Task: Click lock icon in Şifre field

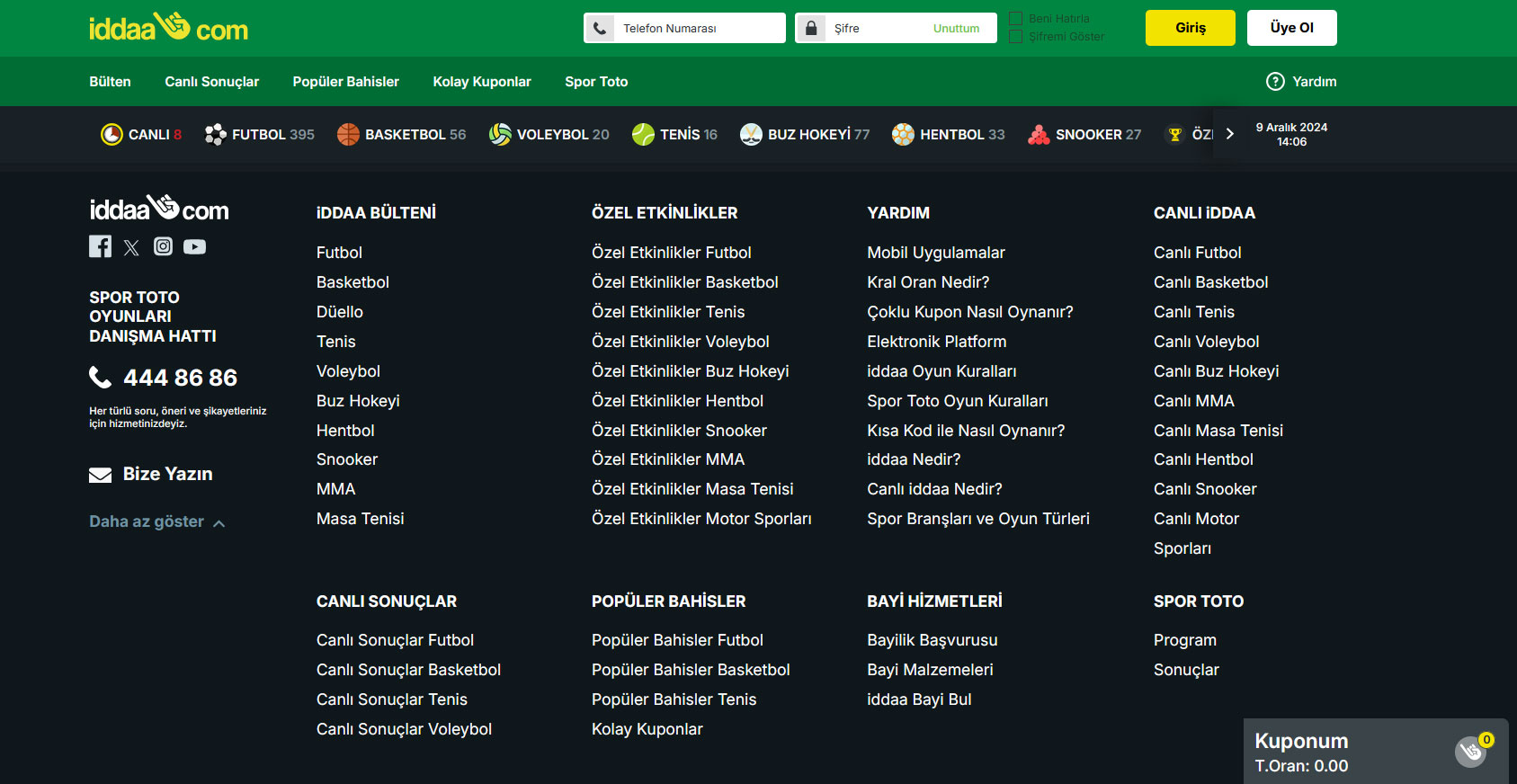Action: point(811,29)
